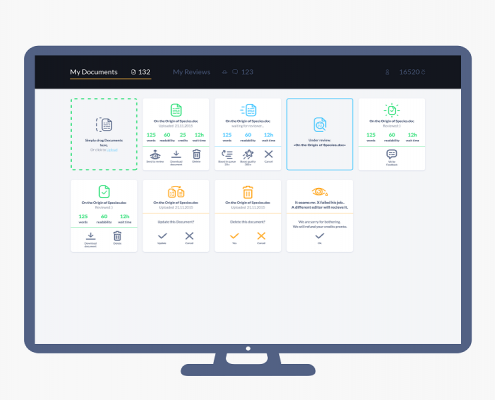The height and width of the screenshot is (400, 495).
Task: Cancel the waiting-for-reviewer document
Action: 269,156
